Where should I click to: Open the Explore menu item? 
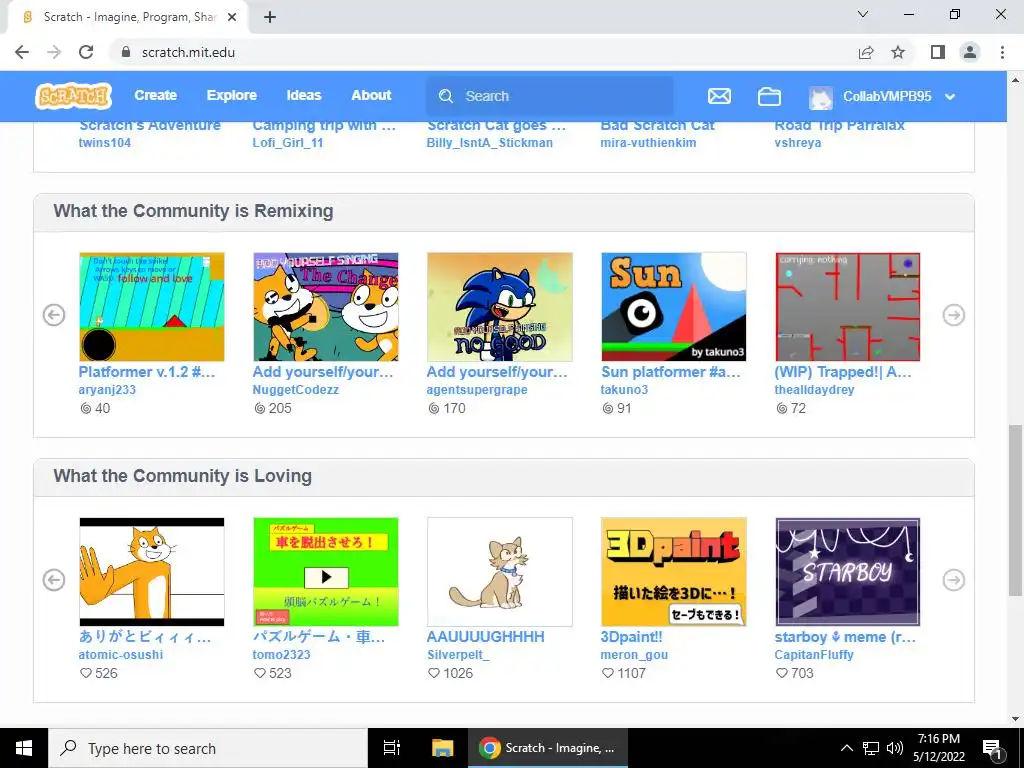point(232,95)
